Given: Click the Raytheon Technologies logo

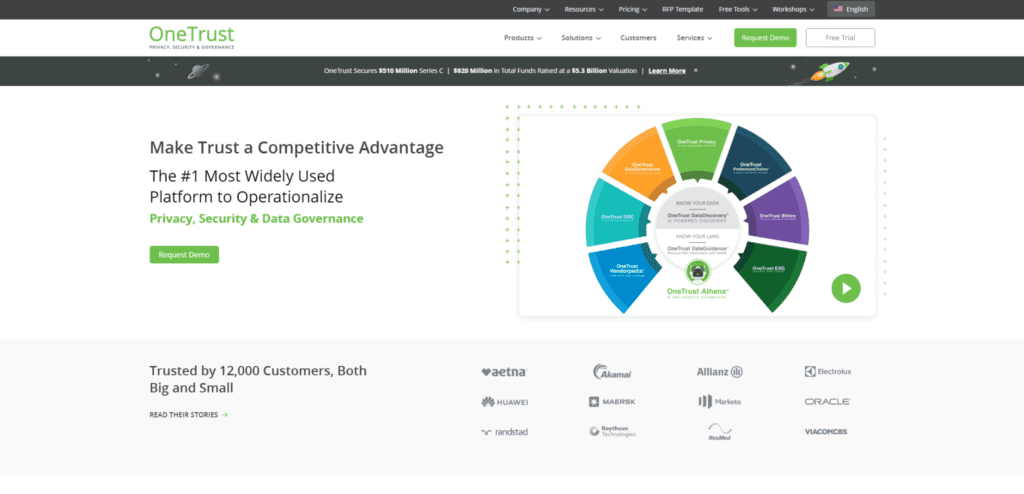Looking at the screenshot, I should coord(612,431).
